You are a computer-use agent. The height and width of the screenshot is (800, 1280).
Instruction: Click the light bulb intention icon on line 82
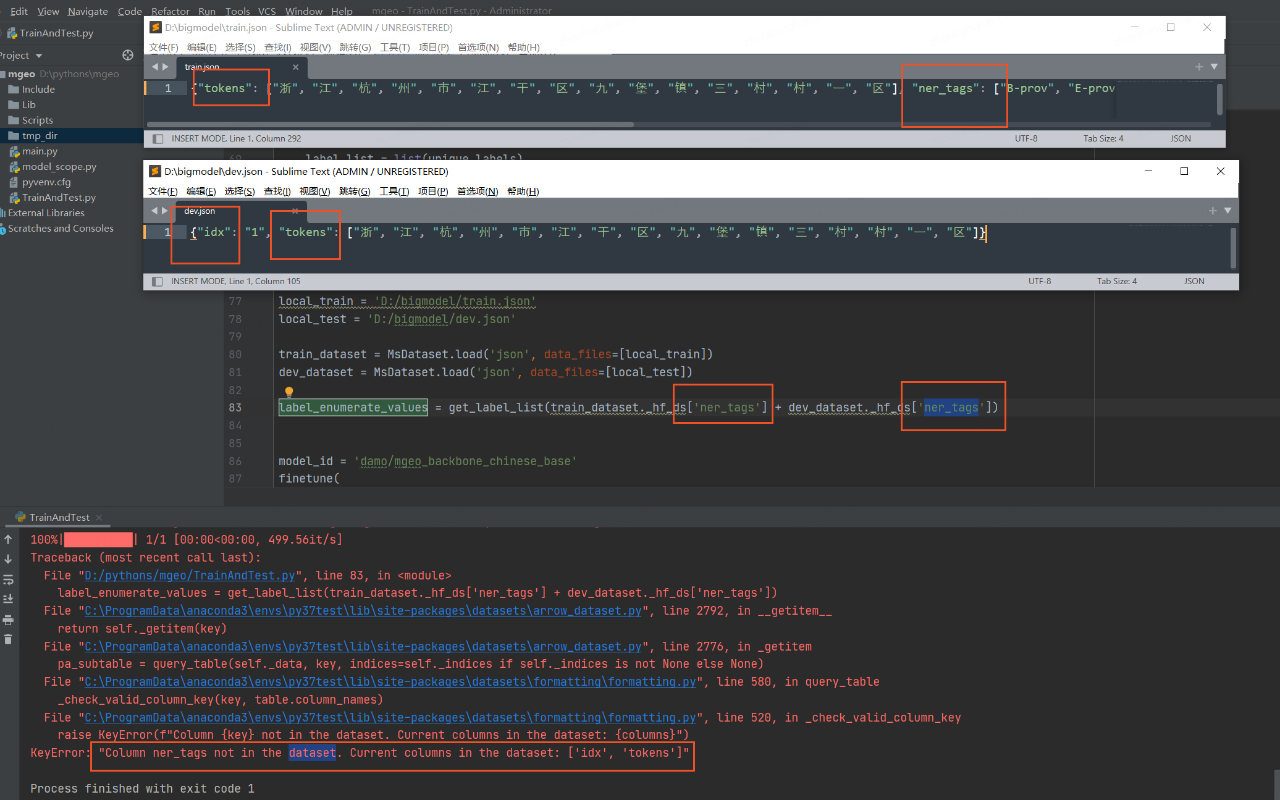(288, 393)
